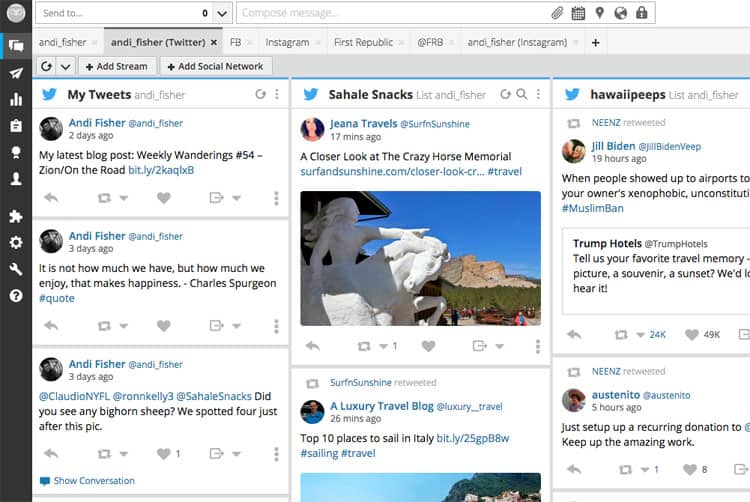
Task: Click the Add Stream button
Action: pos(117,66)
